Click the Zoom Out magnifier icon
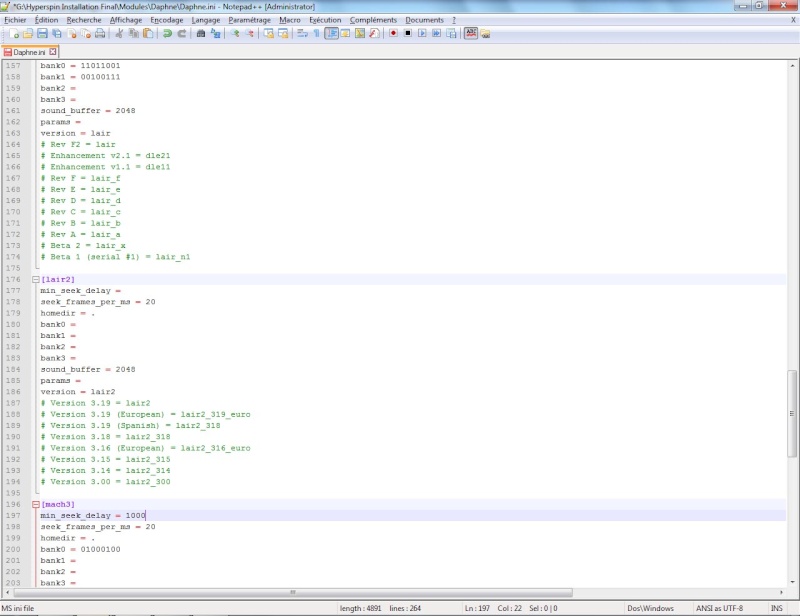The height and width of the screenshot is (616, 800). [x=249, y=34]
